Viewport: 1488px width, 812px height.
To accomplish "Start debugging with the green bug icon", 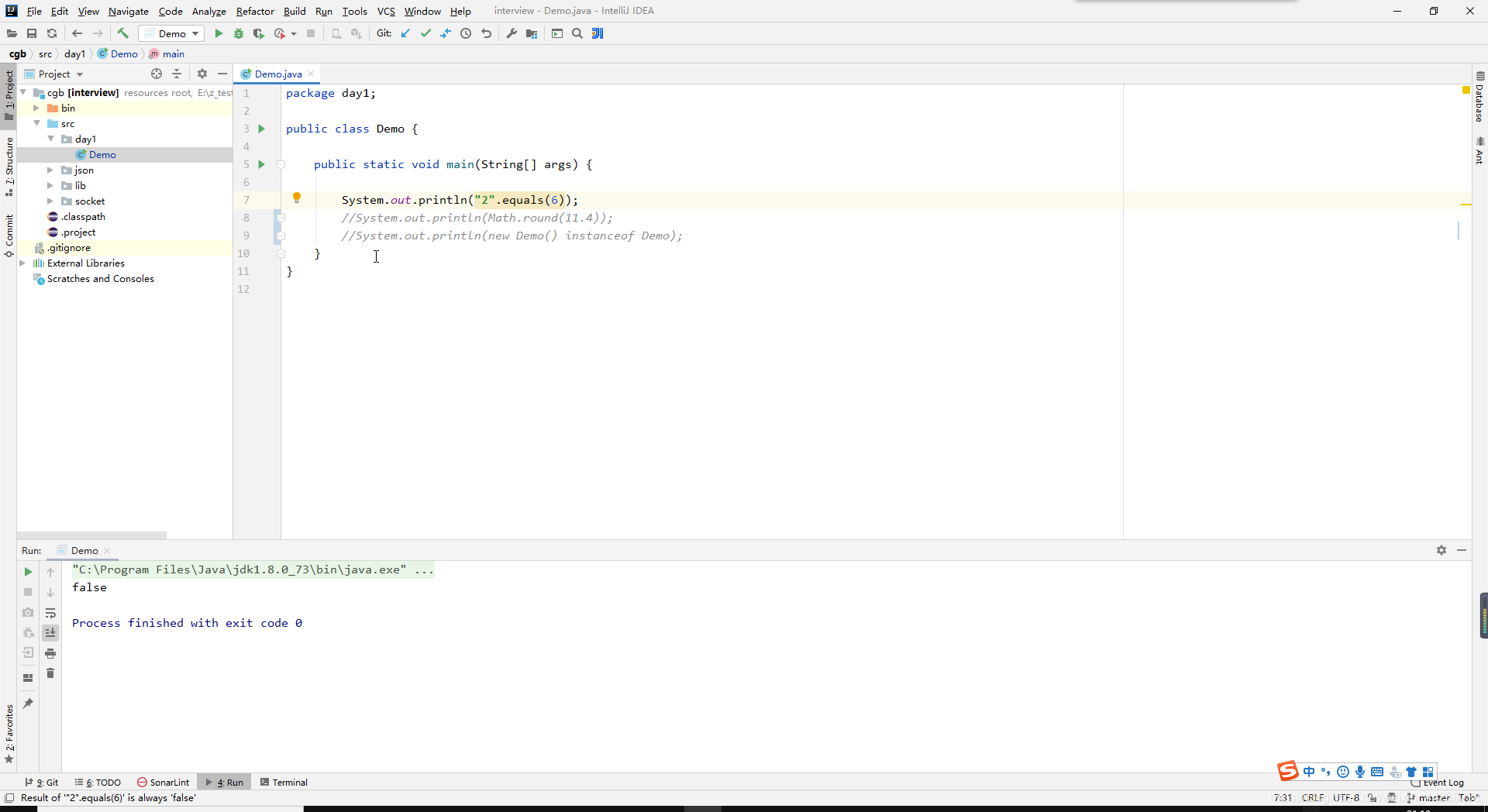I will 239,33.
